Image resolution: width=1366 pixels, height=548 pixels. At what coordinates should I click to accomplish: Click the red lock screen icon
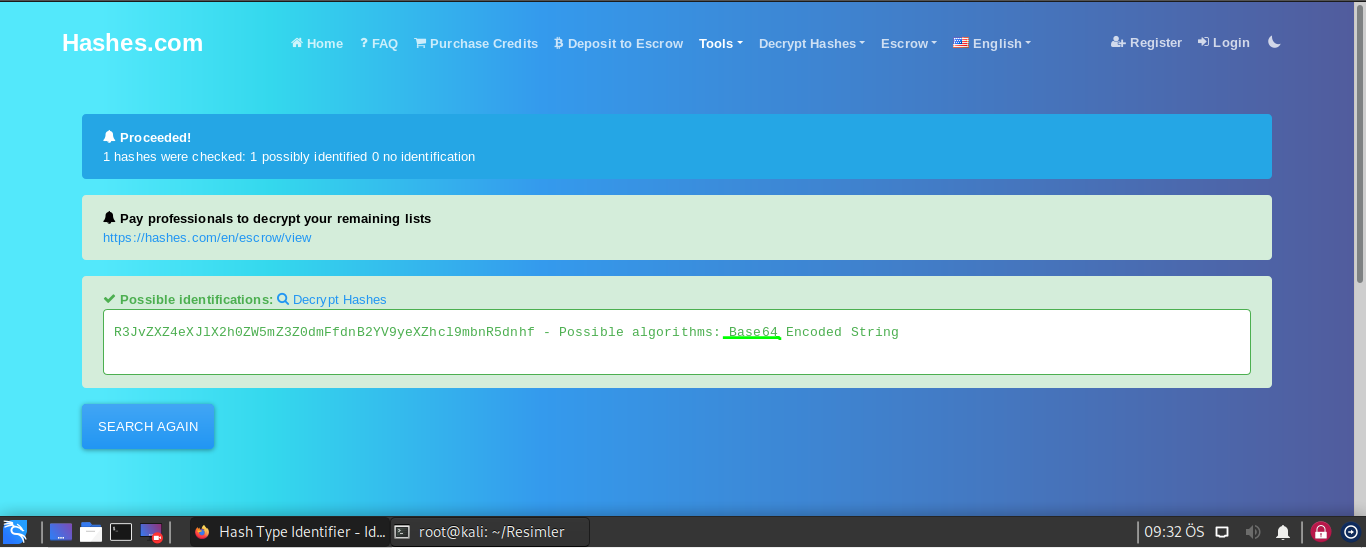[x=1321, y=532]
